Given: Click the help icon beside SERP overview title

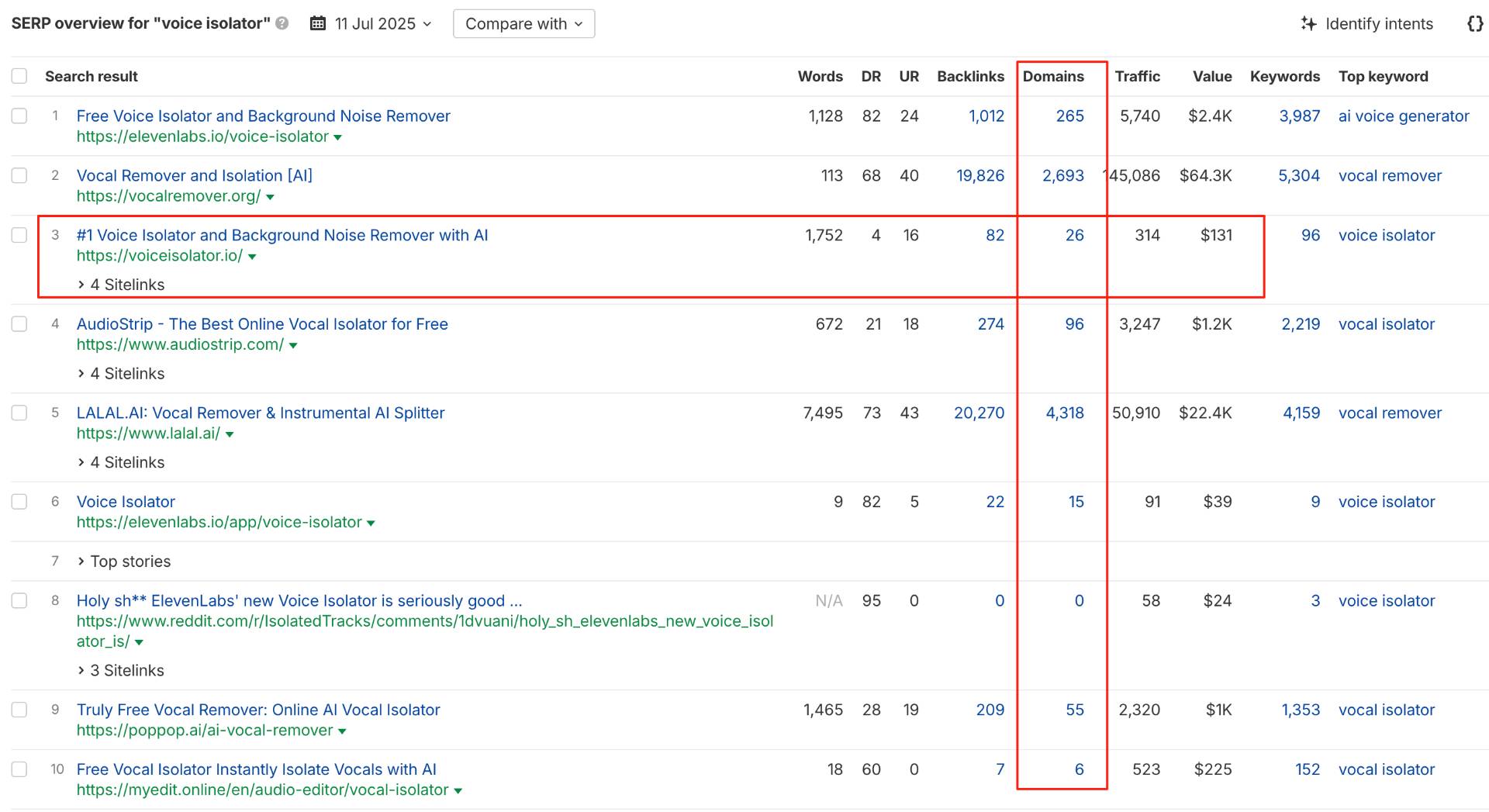Looking at the screenshot, I should pos(282,23).
